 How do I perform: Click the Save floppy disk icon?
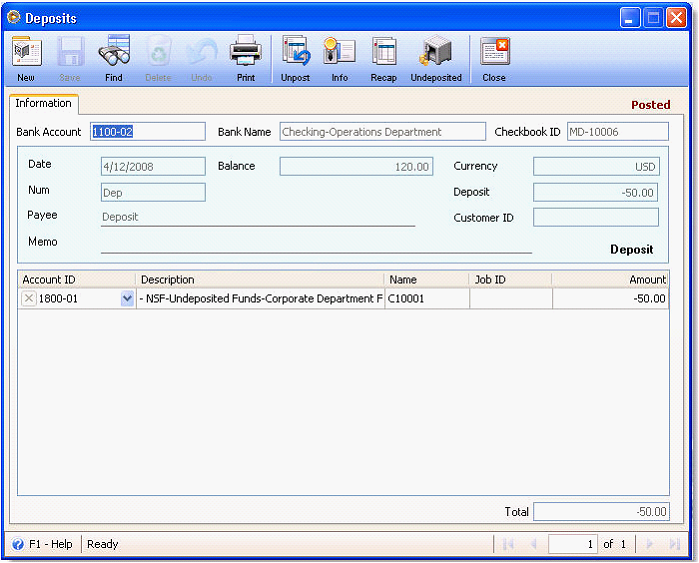click(70, 52)
